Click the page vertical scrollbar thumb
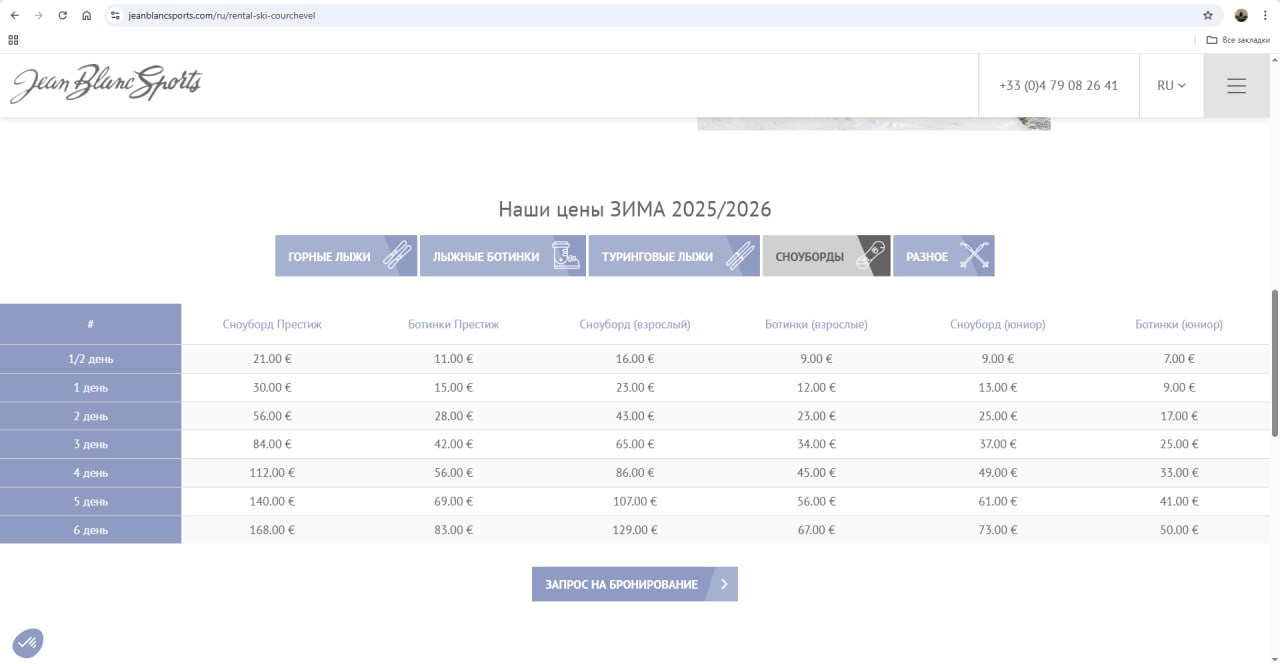 click(x=1274, y=363)
